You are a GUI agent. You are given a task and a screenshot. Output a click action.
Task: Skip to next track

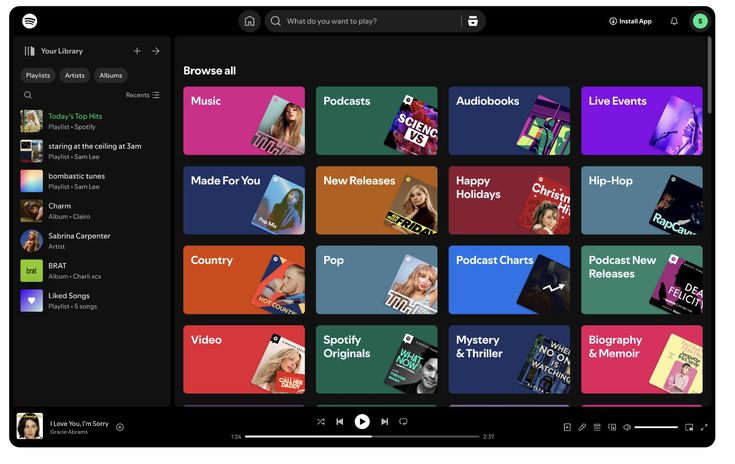click(384, 422)
